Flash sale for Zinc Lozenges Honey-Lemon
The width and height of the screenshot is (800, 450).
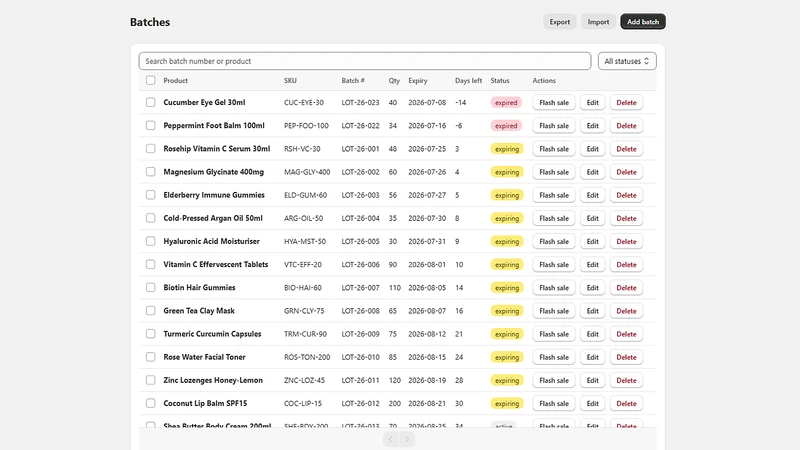(554, 380)
